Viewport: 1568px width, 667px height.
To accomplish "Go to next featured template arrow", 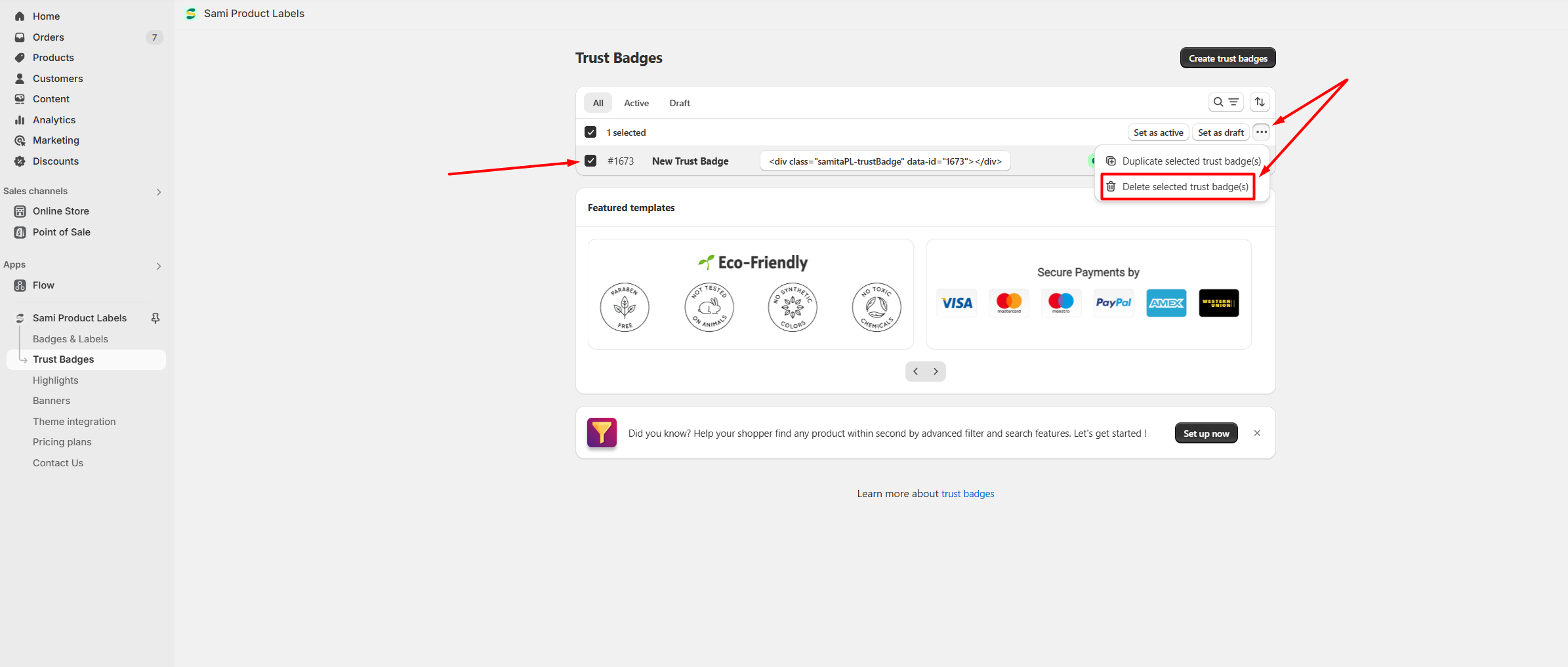I will pos(936,371).
